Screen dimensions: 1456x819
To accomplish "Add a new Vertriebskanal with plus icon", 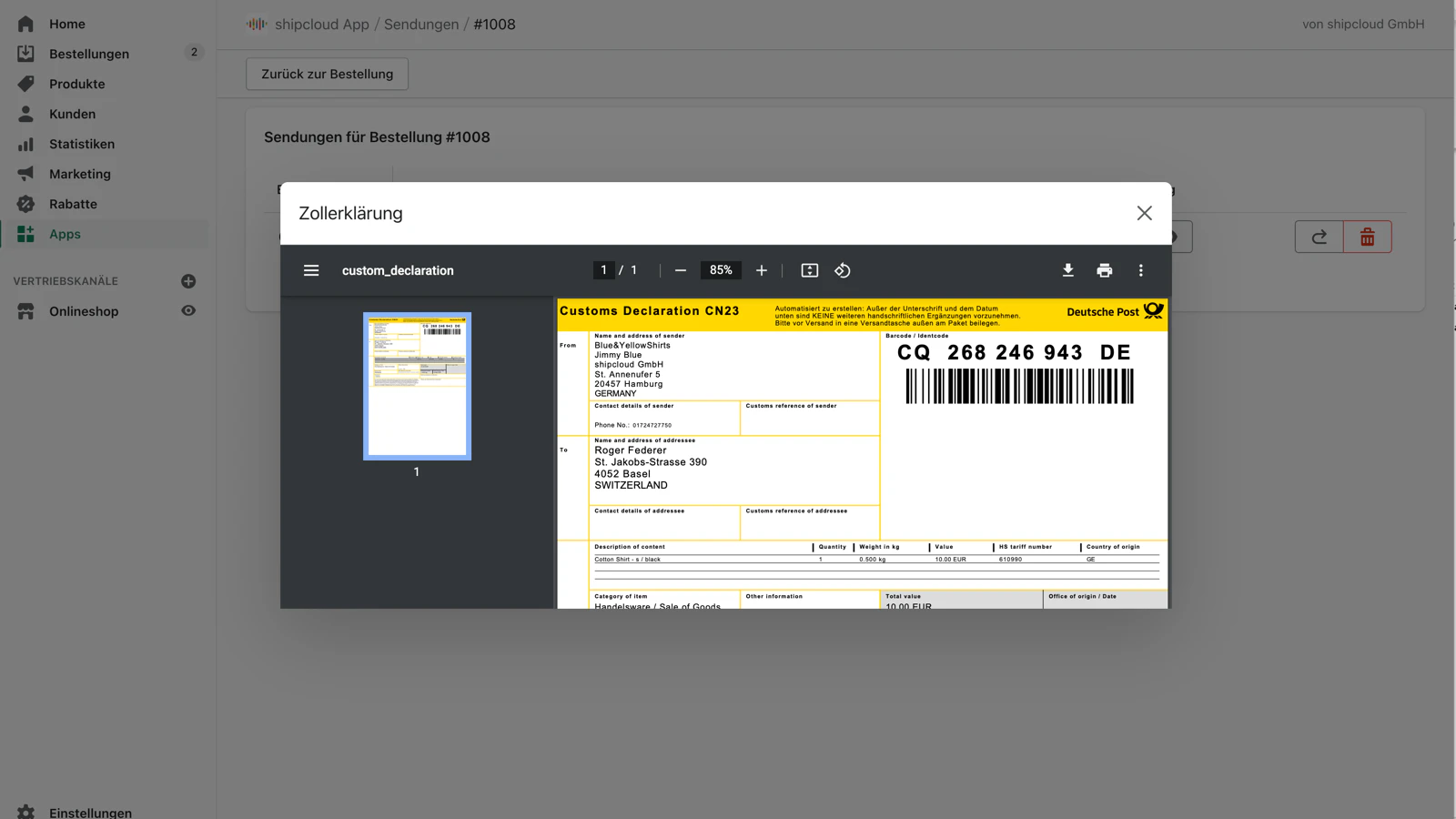I will pyautogui.click(x=187, y=280).
